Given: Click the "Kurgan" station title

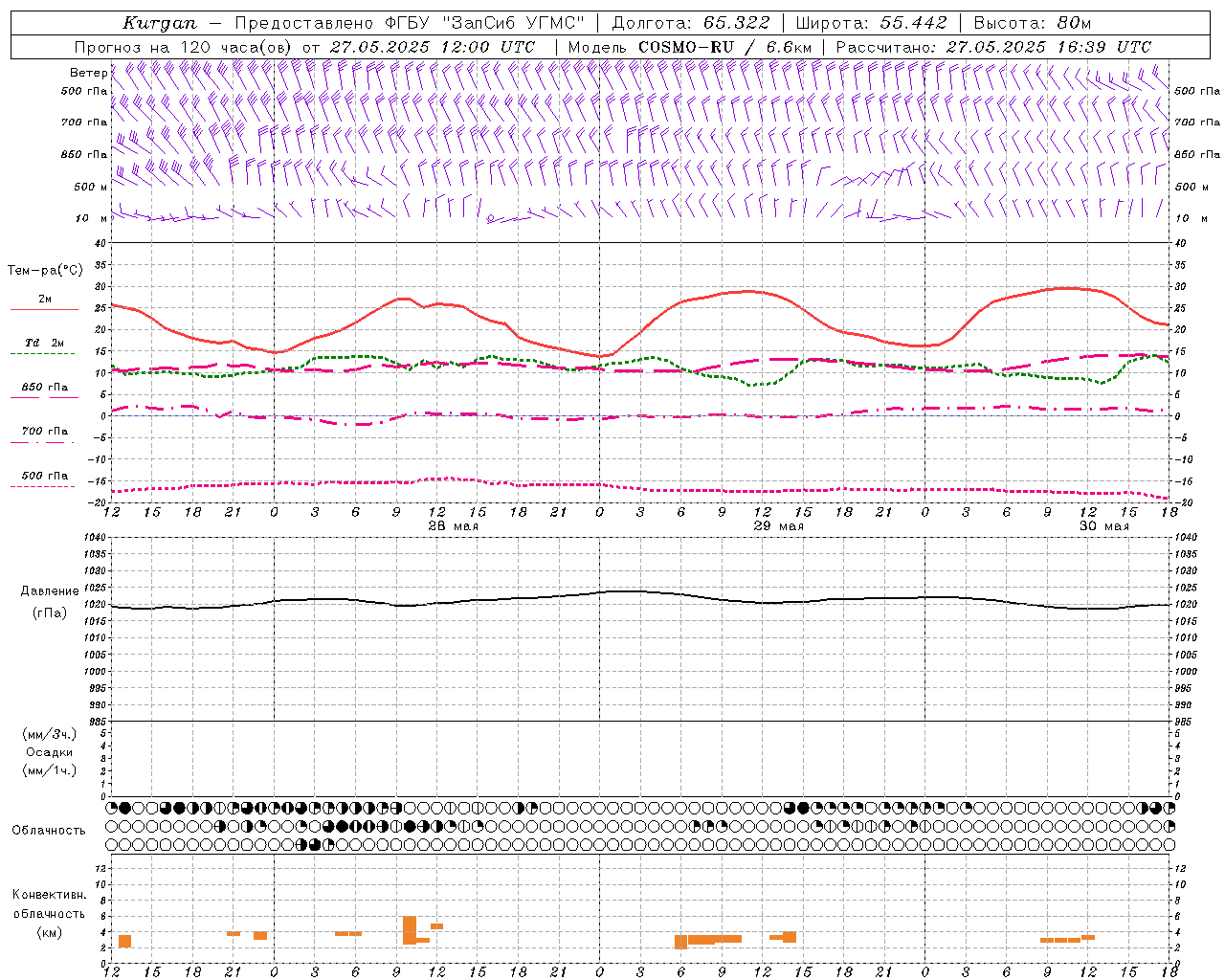Looking at the screenshot, I should coord(159,23).
